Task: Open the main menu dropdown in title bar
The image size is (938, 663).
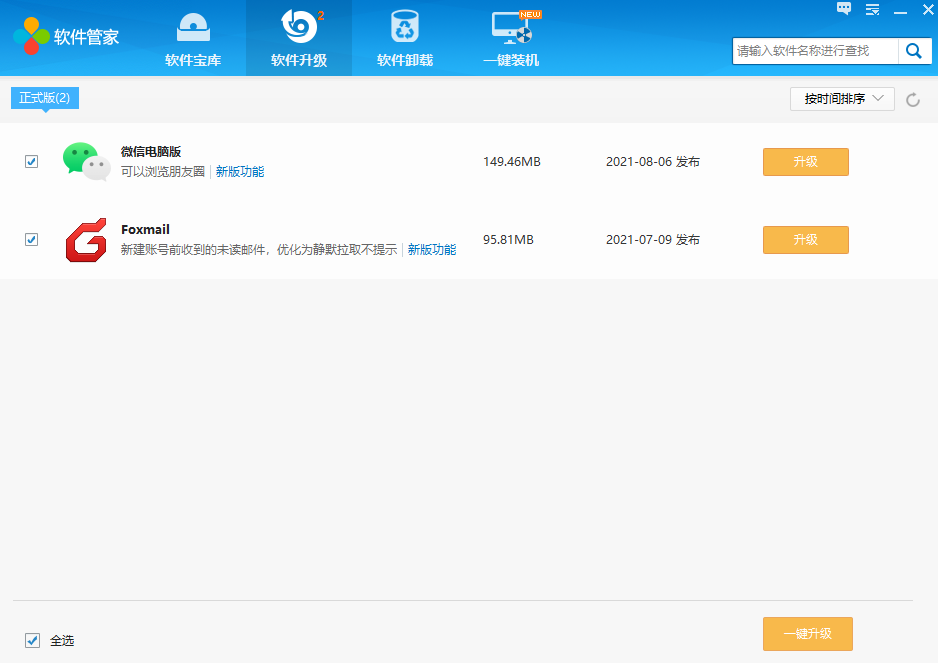Action: click(872, 10)
